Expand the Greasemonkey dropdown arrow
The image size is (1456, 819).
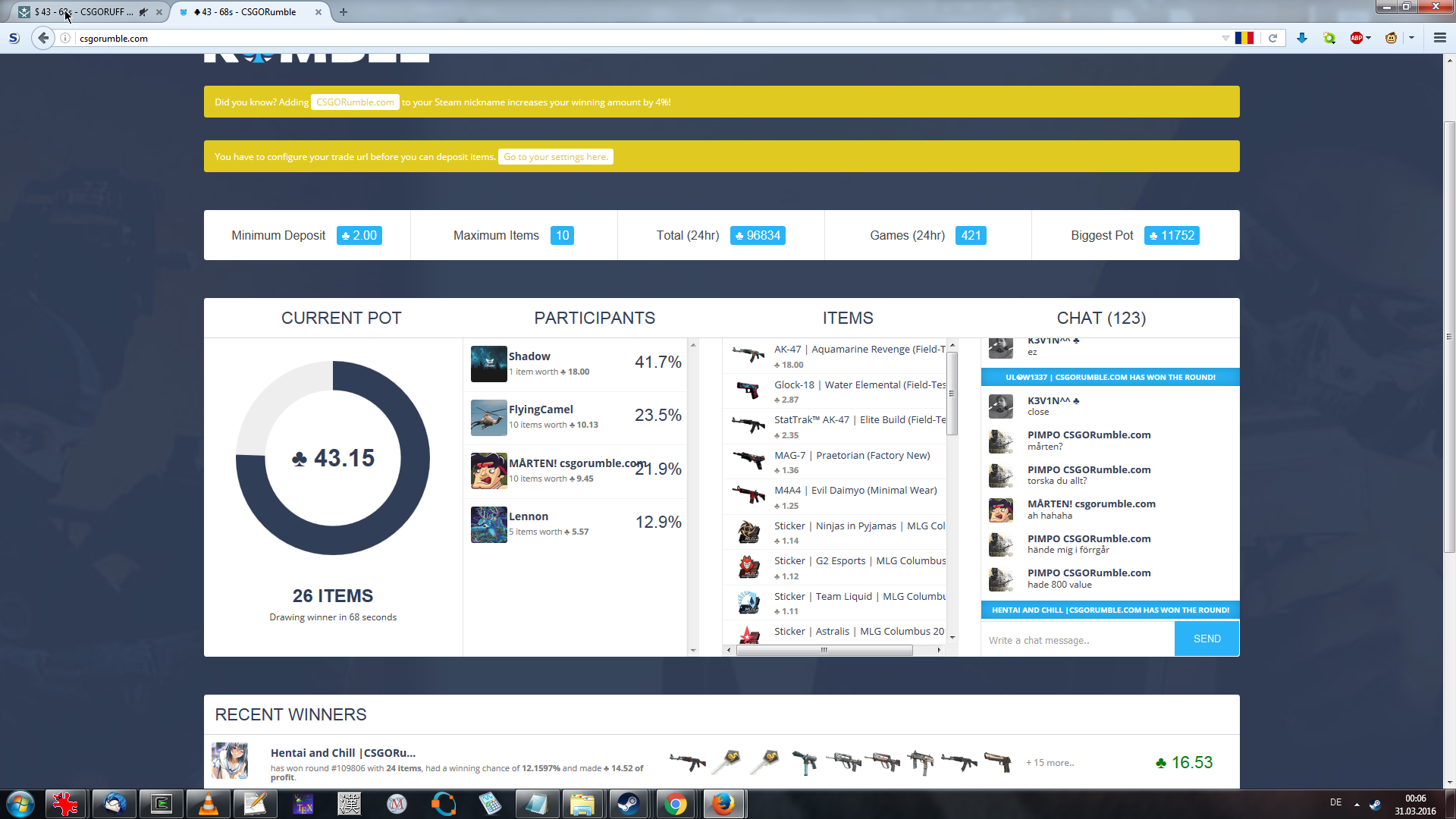[1411, 38]
